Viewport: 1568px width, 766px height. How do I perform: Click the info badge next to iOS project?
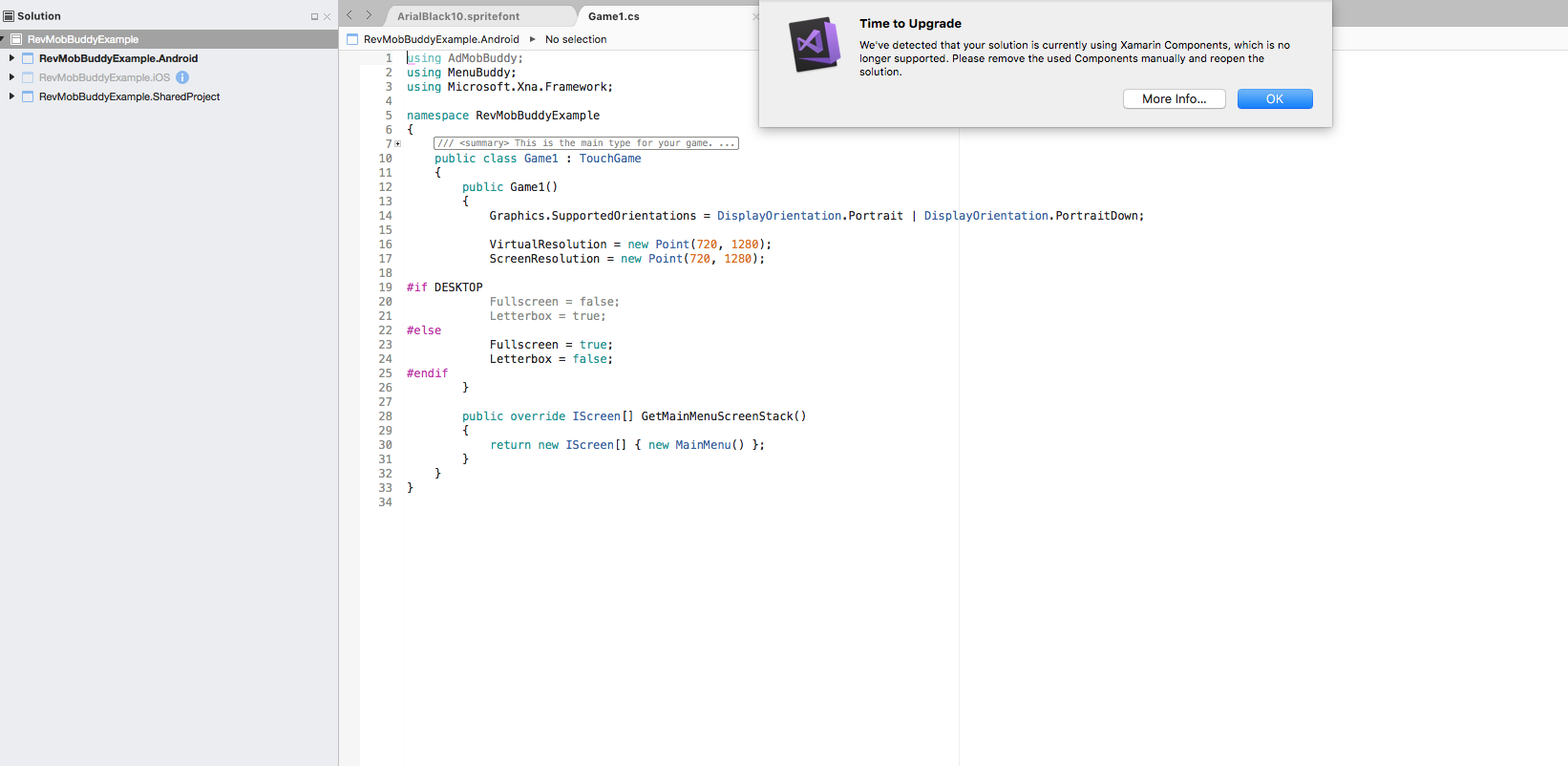pyautogui.click(x=182, y=77)
